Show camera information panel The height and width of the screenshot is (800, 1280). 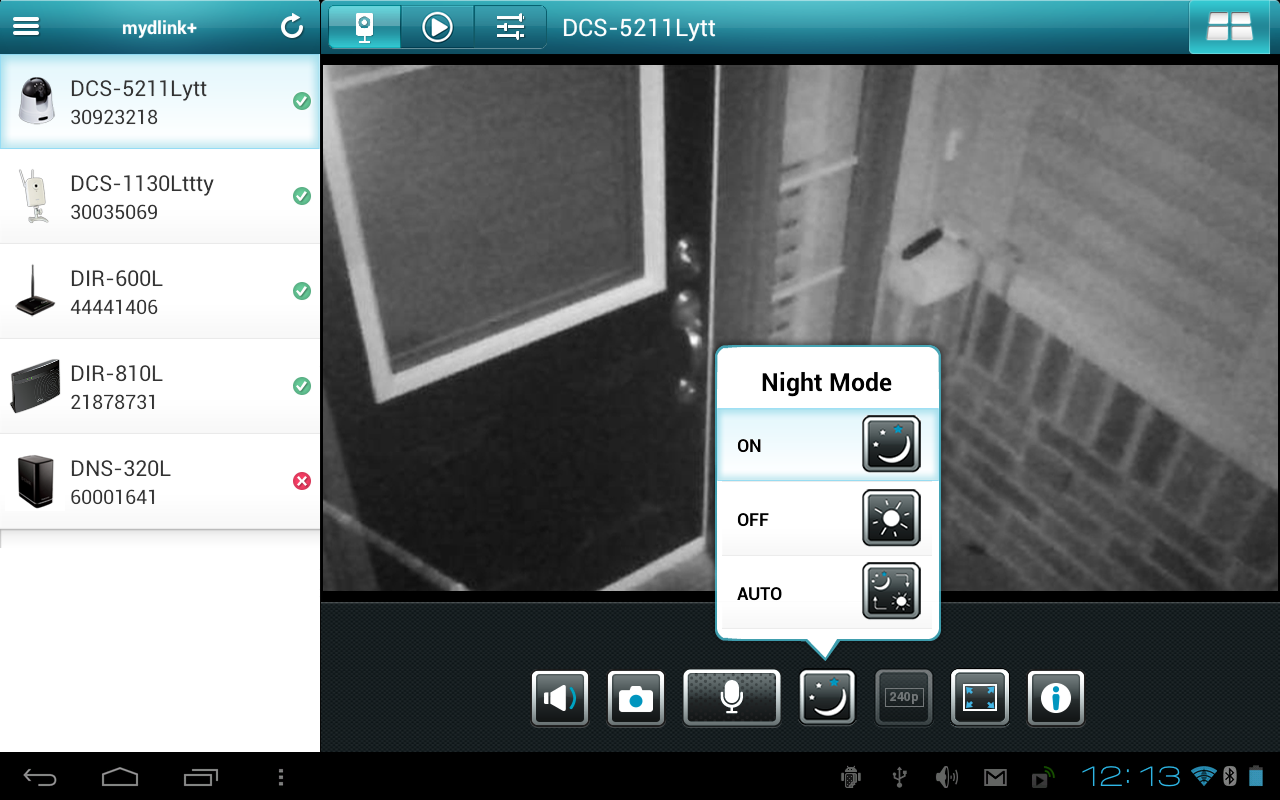pos(1055,698)
